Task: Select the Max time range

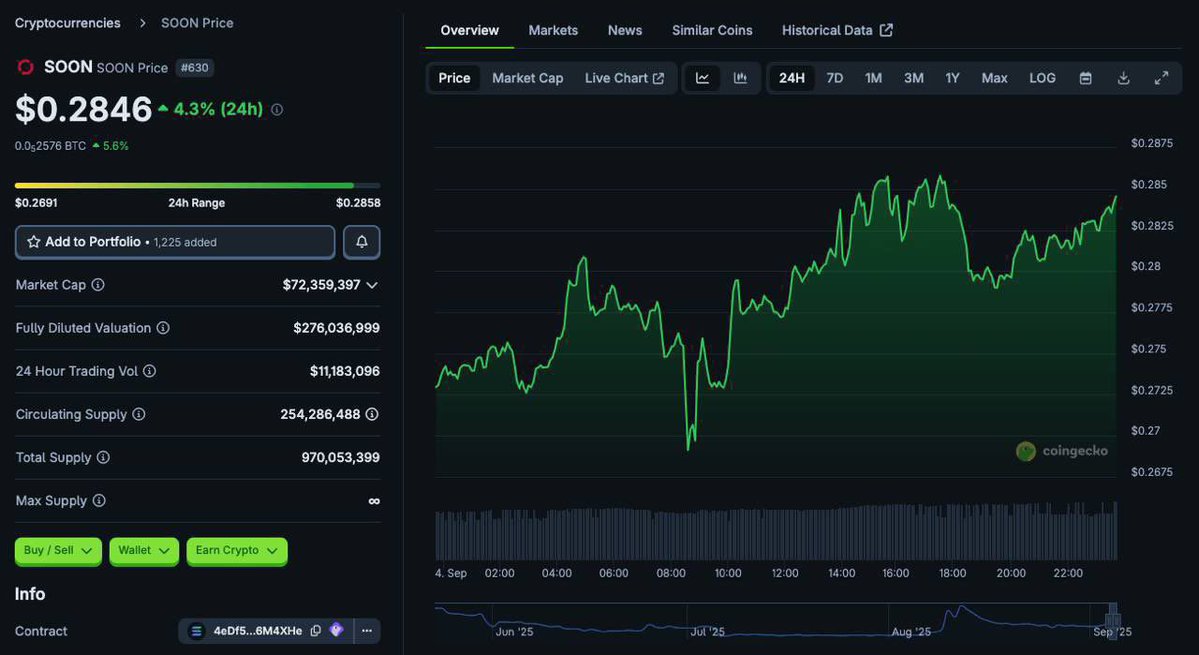Action: (994, 78)
